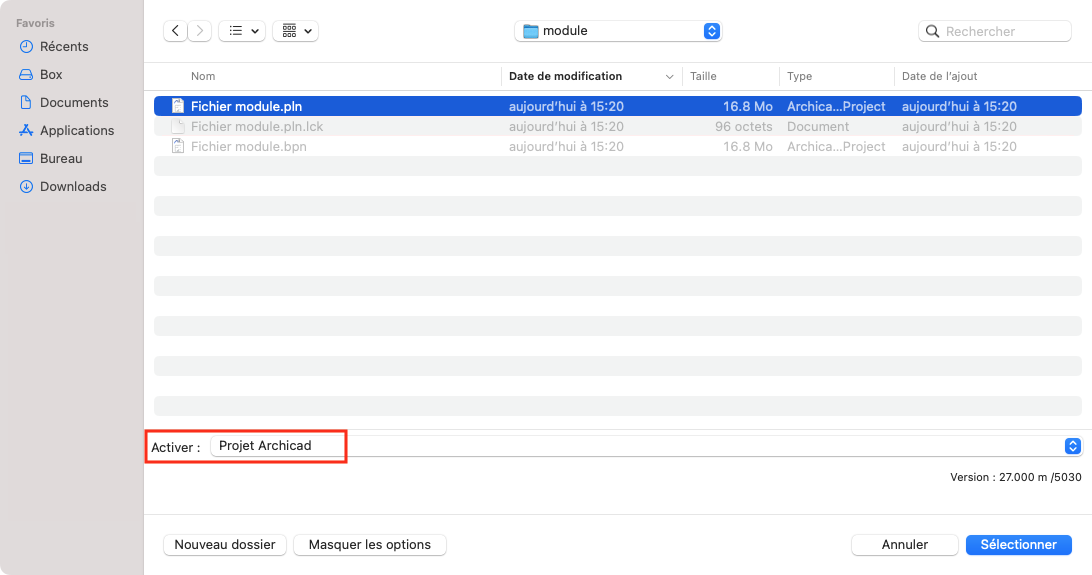Click the Applications sidebar icon
Viewport: 1092px width, 575px height.
click(x=26, y=130)
